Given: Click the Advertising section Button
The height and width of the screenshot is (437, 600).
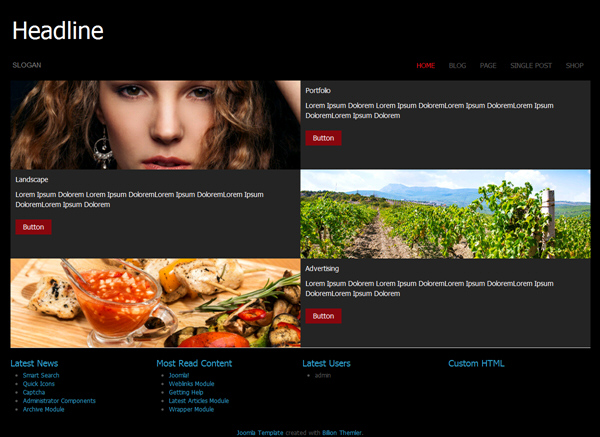Looking at the screenshot, I should 323,316.
